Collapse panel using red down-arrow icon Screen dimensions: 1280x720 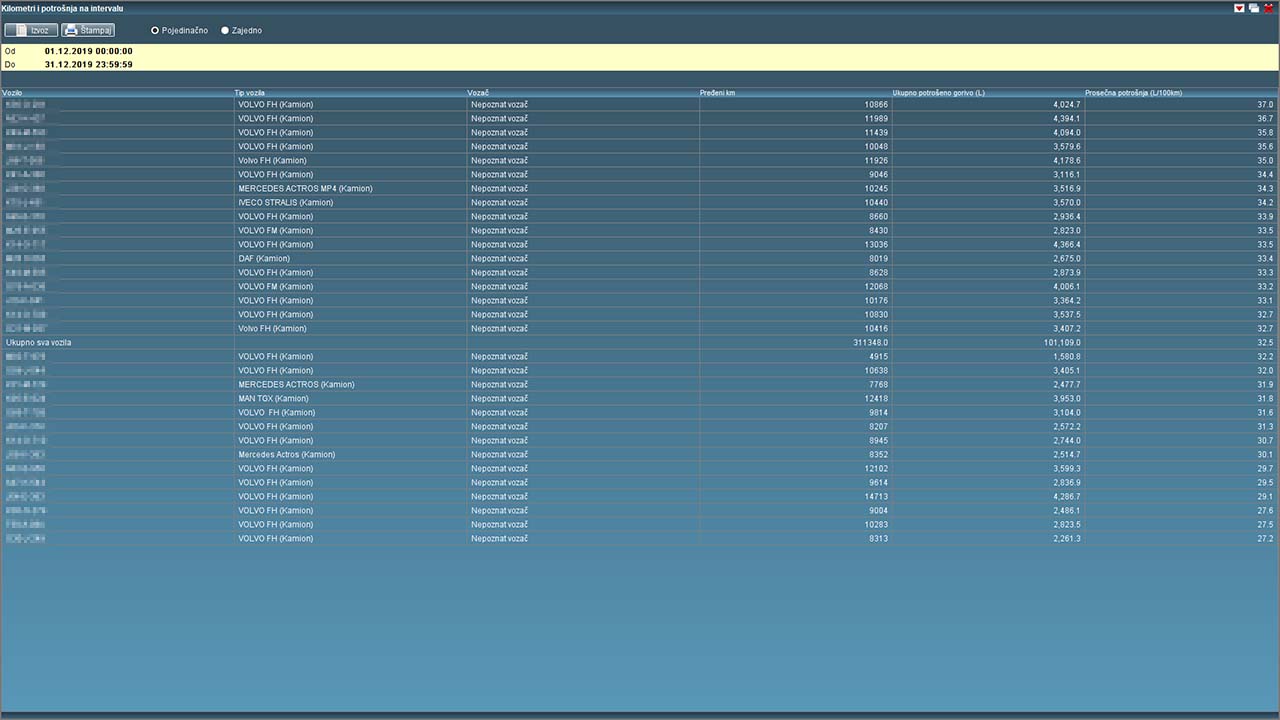(x=1239, y=8)
